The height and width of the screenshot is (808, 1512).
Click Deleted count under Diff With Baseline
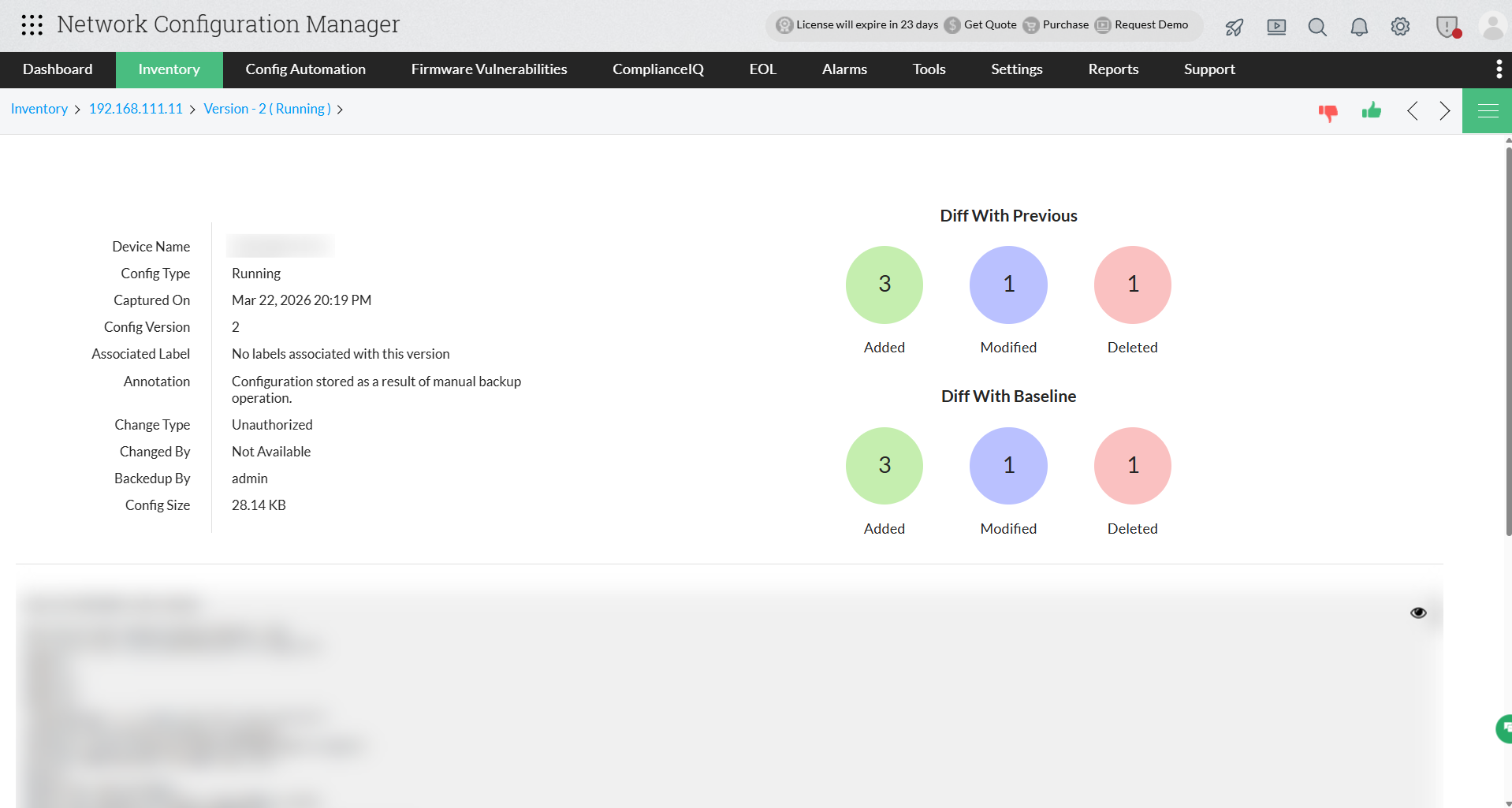point(1133,466)
